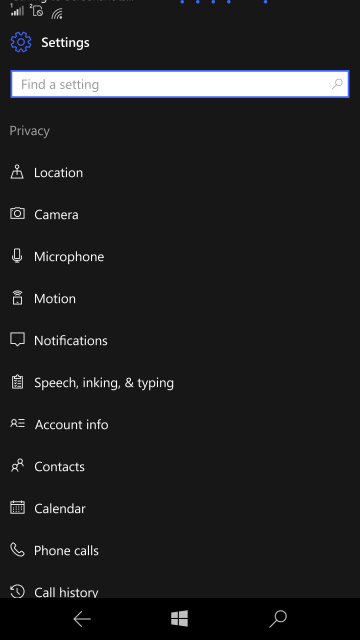Open Phone calls privacy settings
The image size is (360, 640).
coord(180,551)
